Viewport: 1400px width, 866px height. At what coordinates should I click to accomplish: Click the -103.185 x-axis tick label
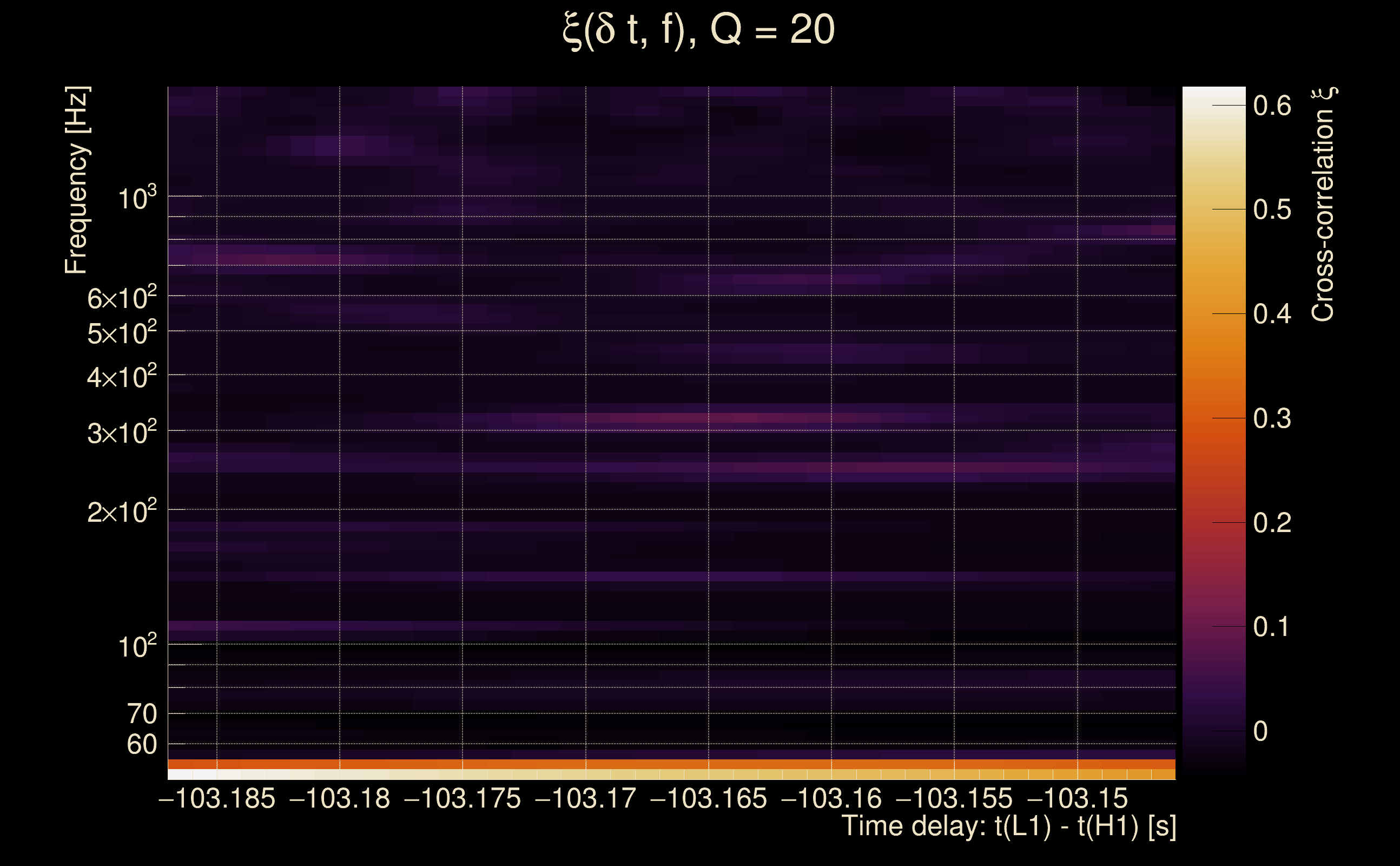tap(217, 799)
